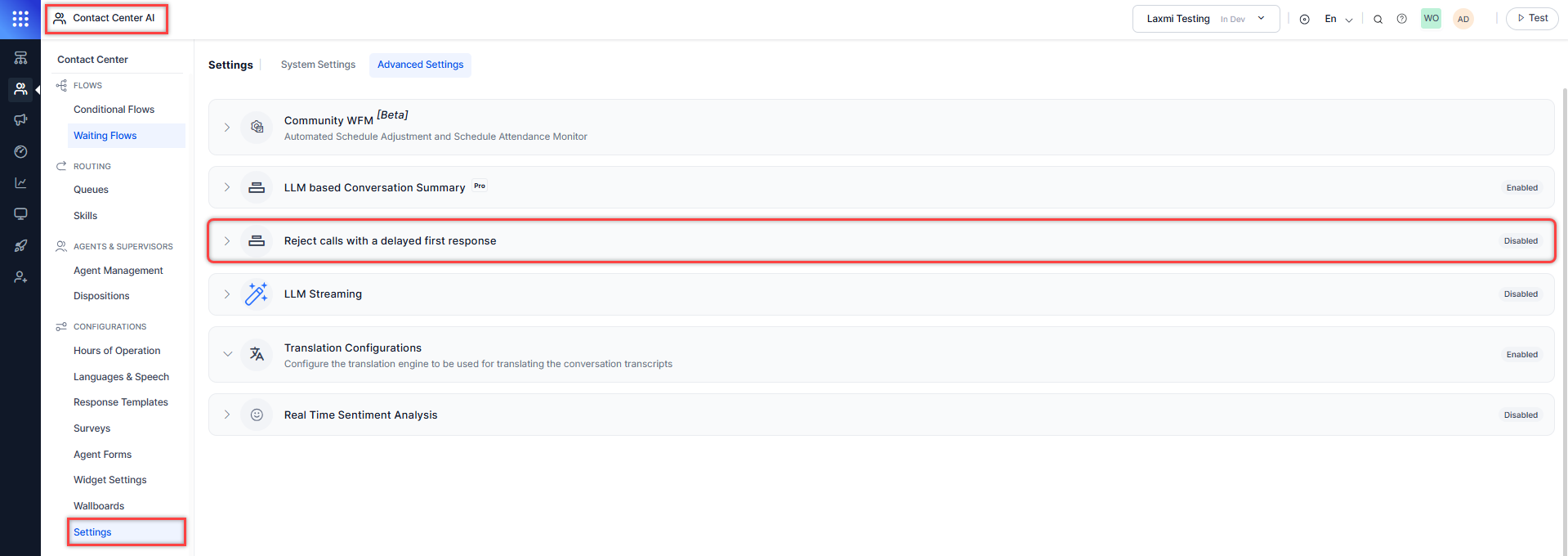Open the help question mark icon
This screenshot has height=556, width=1568.
pos(1401,19)
